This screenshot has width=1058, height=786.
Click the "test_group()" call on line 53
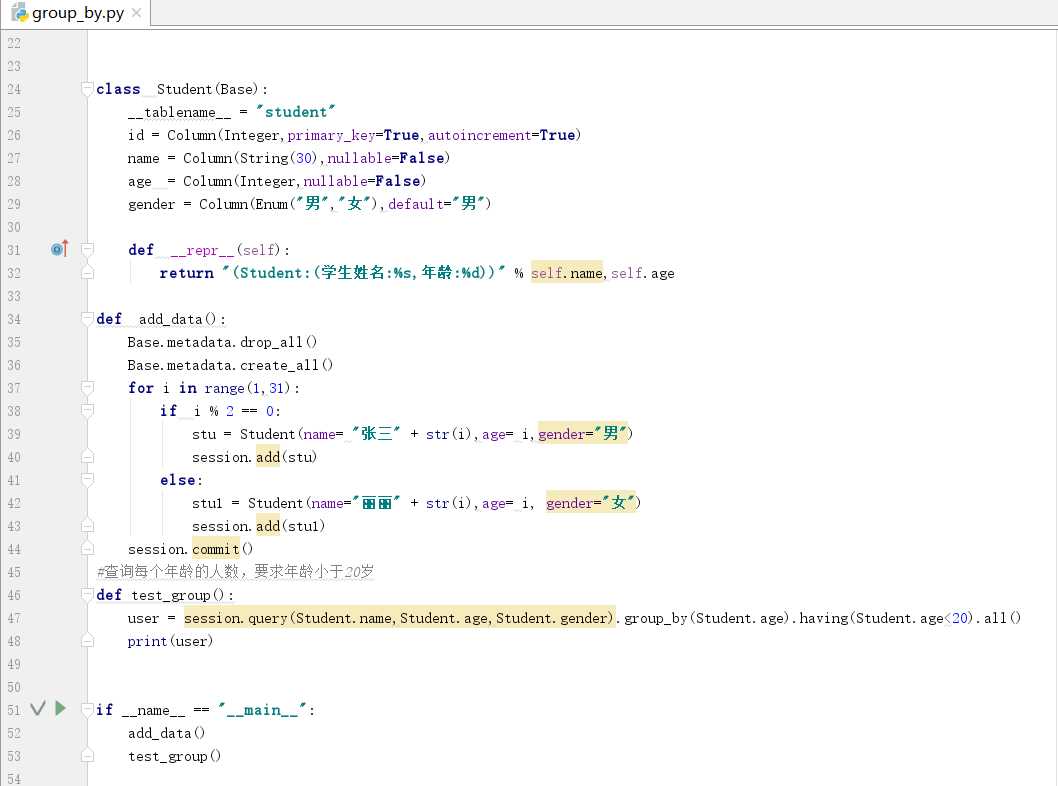175,756
